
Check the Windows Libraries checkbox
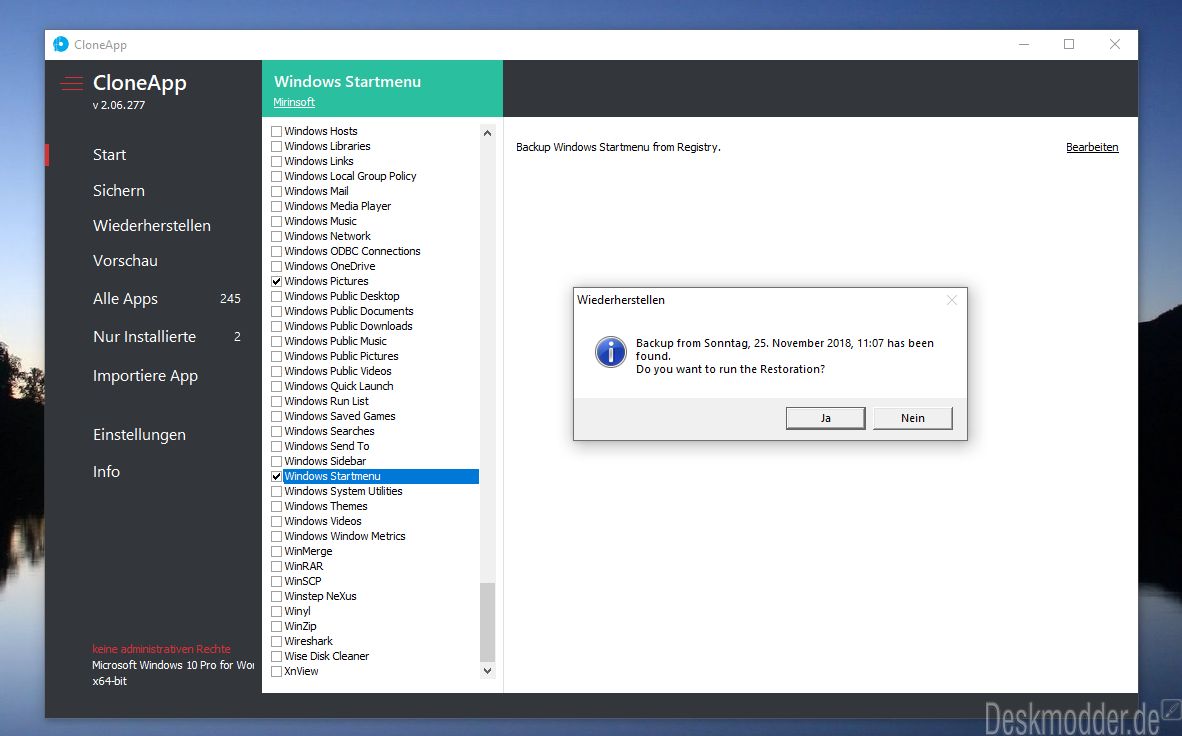pos(277,146)
